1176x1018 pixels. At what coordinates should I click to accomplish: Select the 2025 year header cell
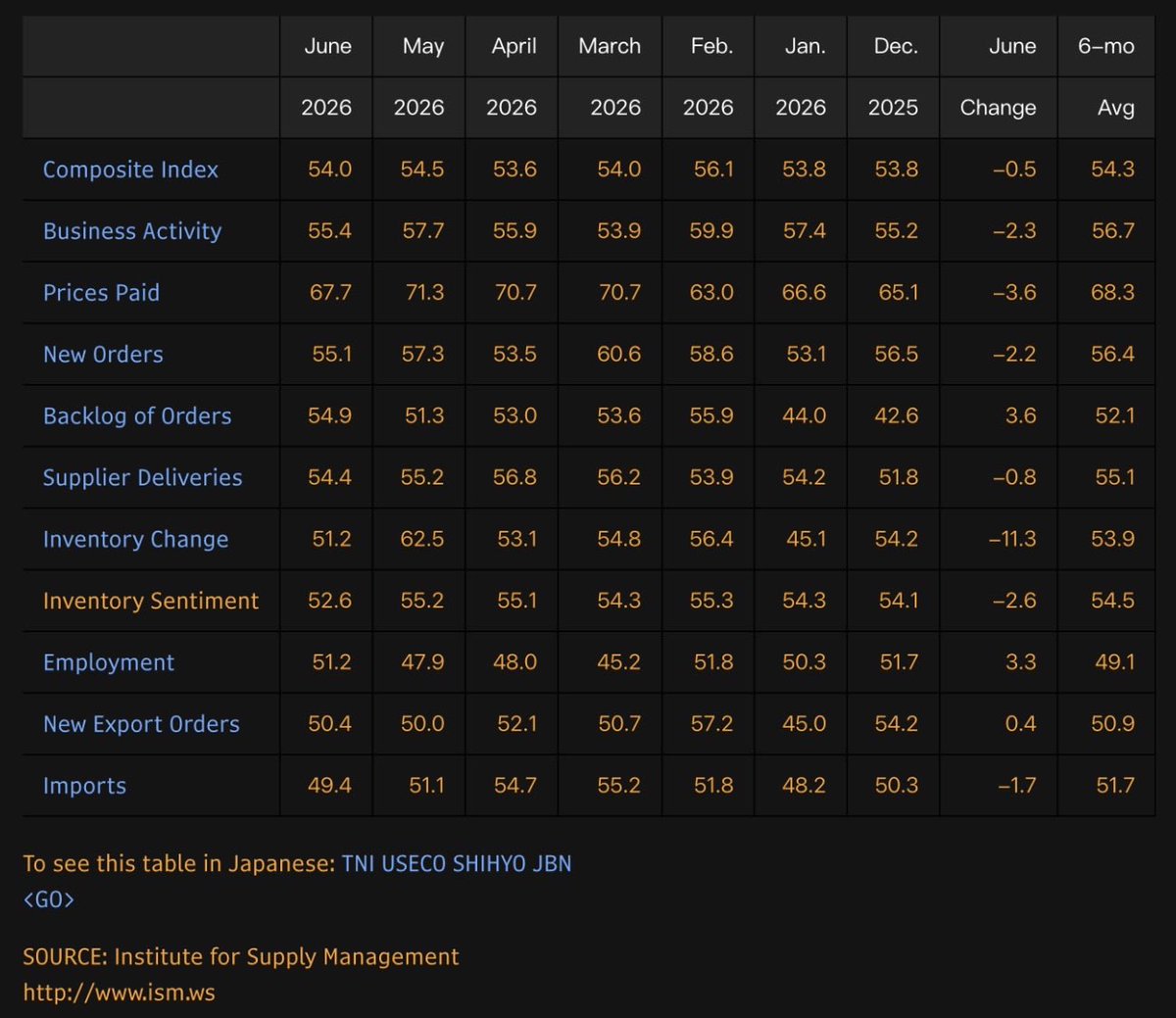click(893, 108)
